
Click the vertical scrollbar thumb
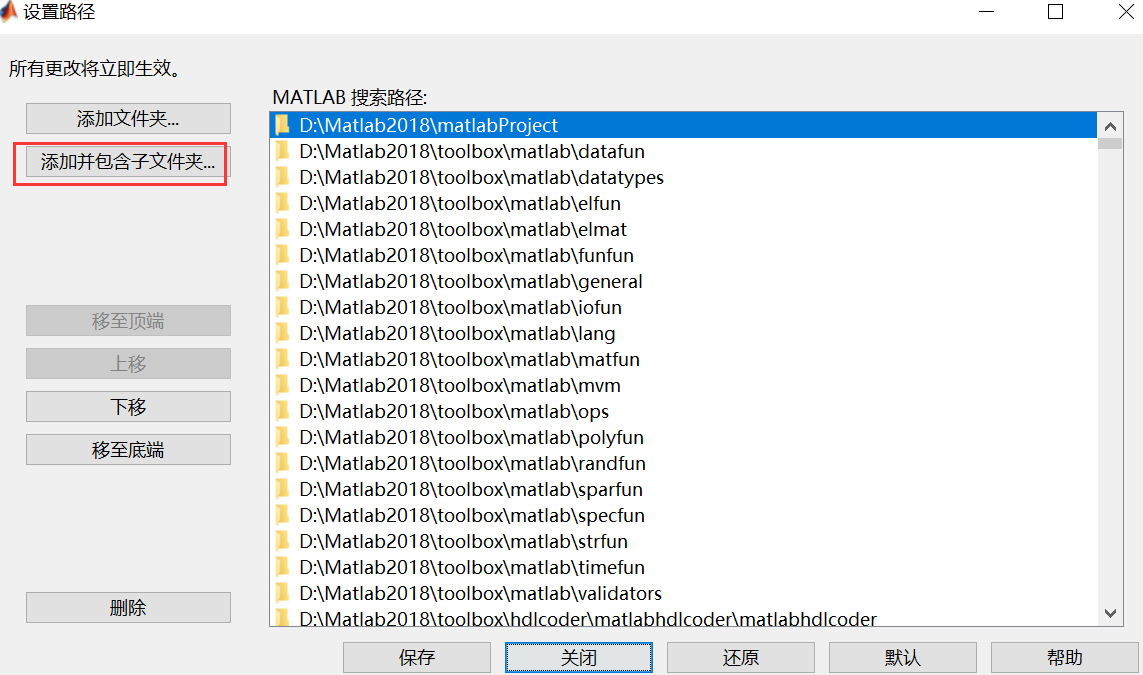point(1110,143)
